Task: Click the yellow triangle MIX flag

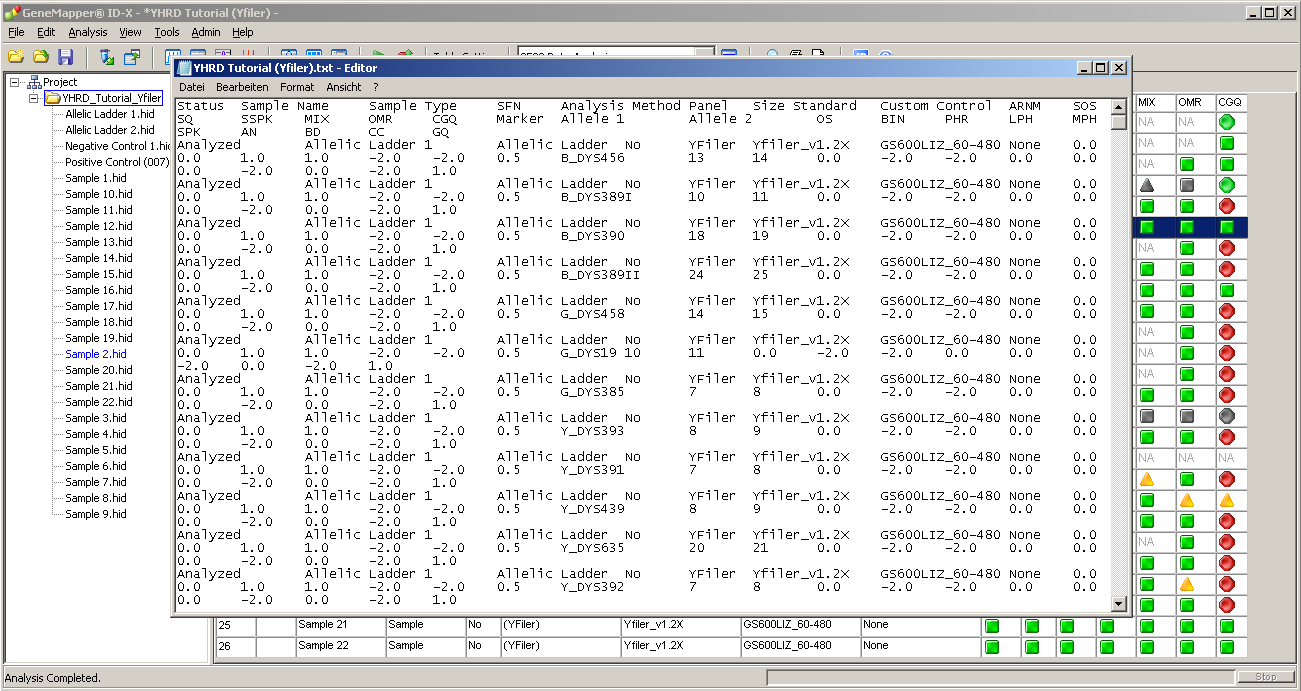Action: (x=1147, y=479)
